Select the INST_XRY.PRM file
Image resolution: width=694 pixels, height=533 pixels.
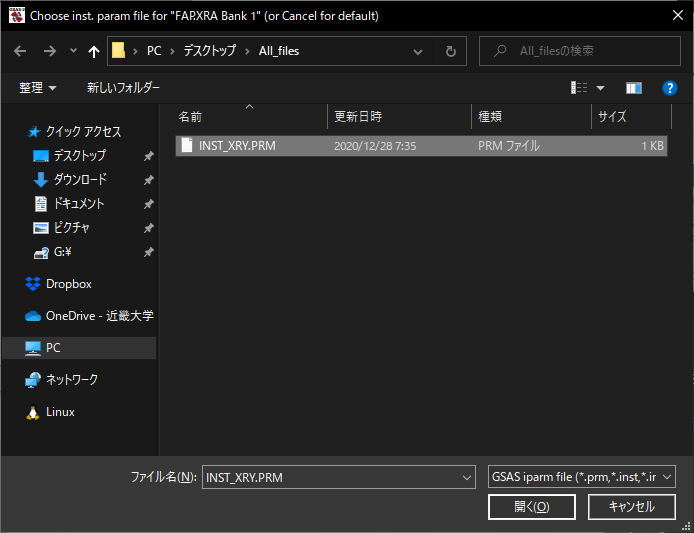coord(421,146)
